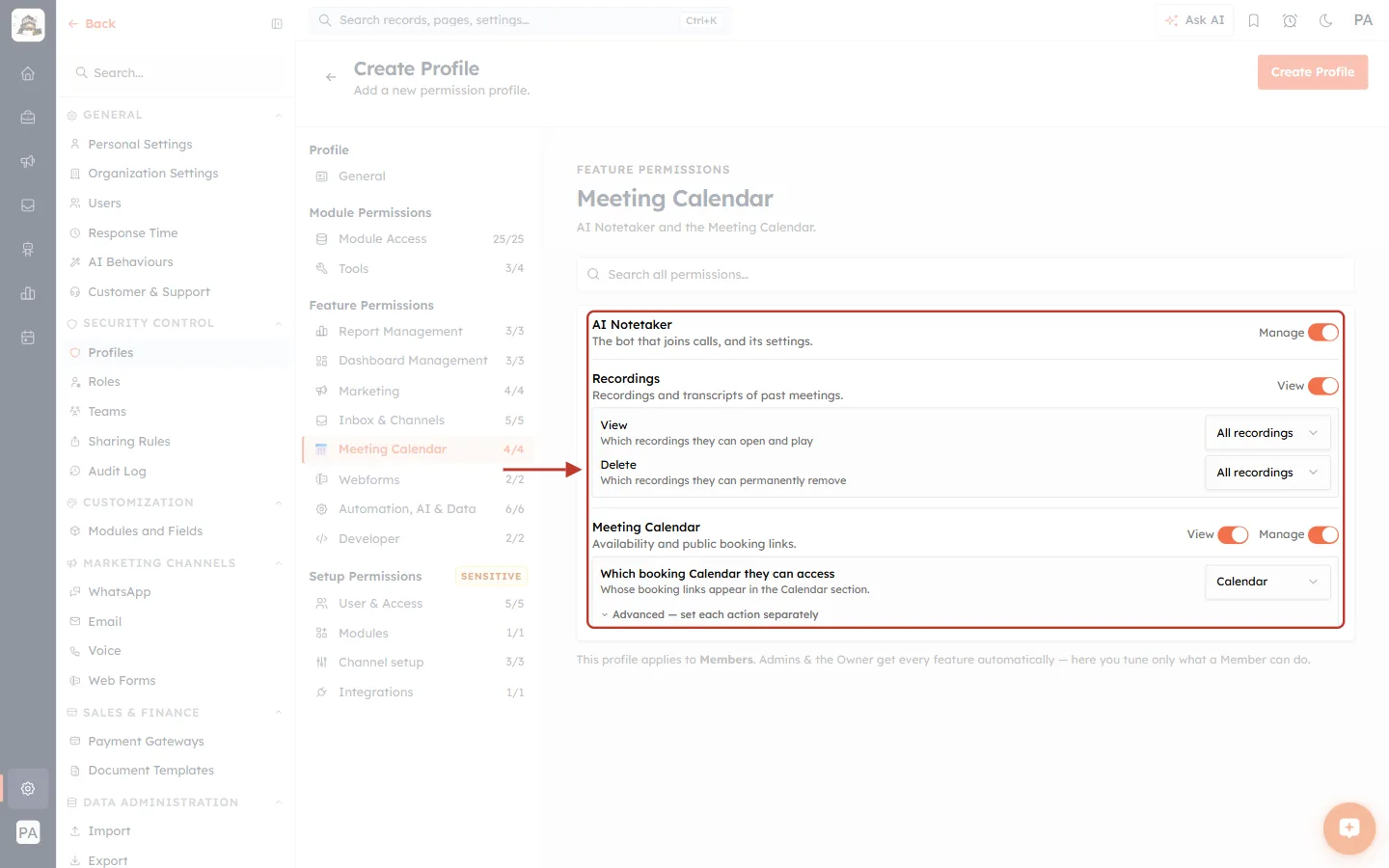Focus the global search records field
This screenshot has height=868, width=1389.
(520, 20)
